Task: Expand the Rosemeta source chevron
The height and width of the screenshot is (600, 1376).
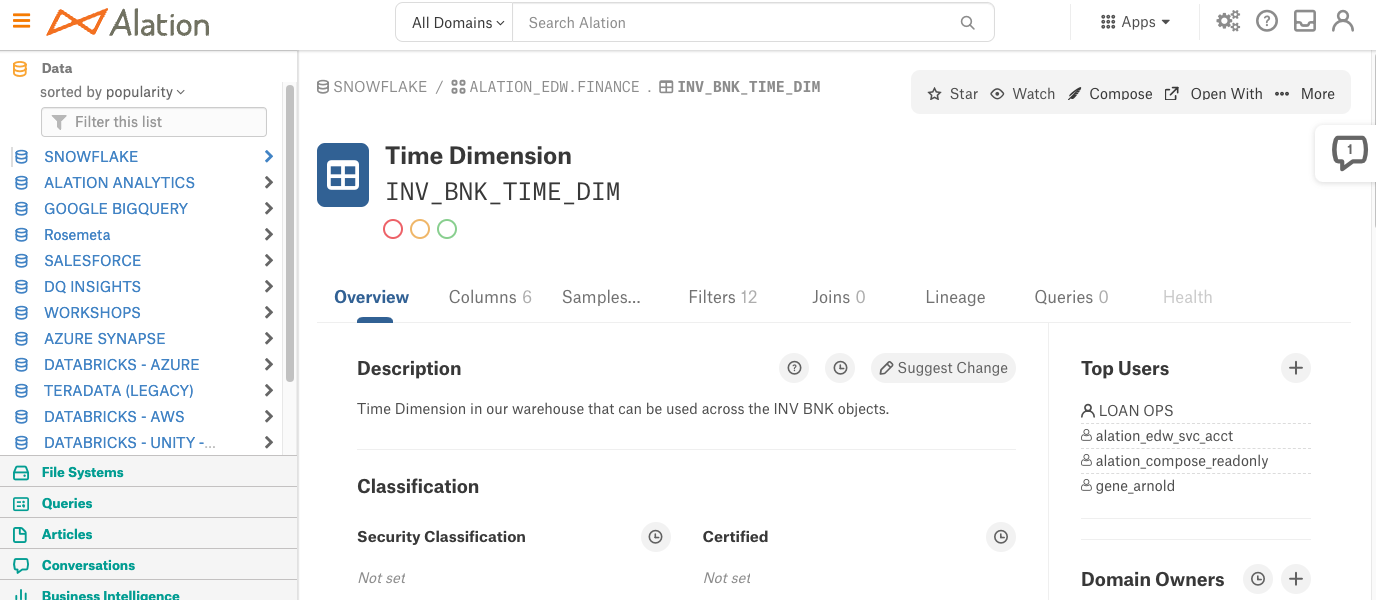Action: click(x=268, y=235)
